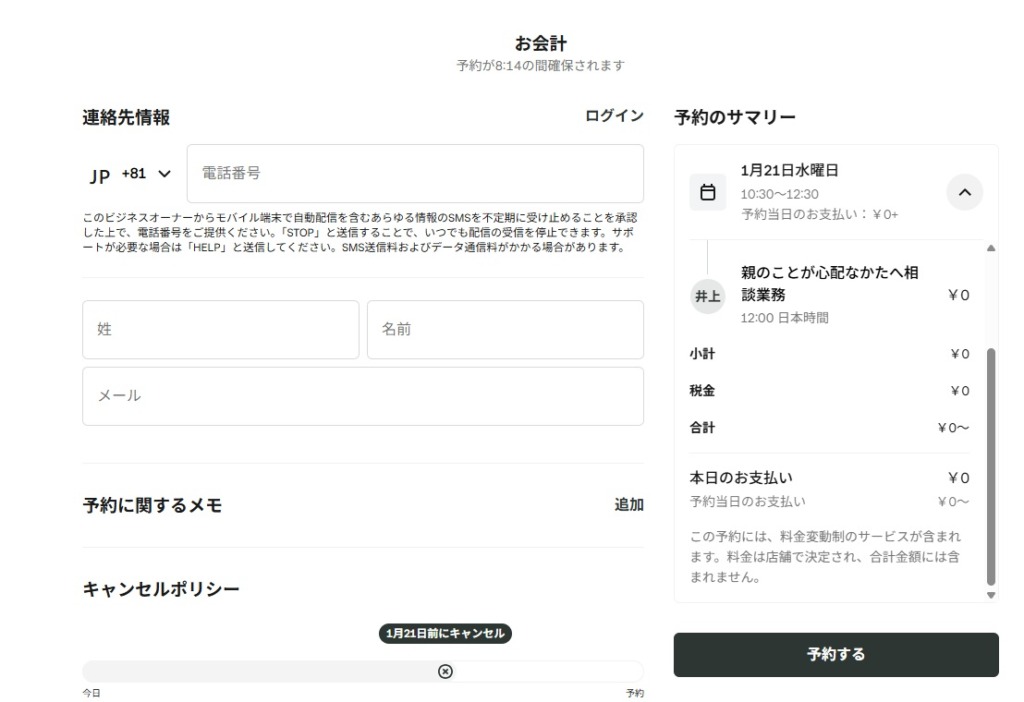1024x702 pixels.
Task: Click the メール email input field
Action: click(x=363, y=396)
